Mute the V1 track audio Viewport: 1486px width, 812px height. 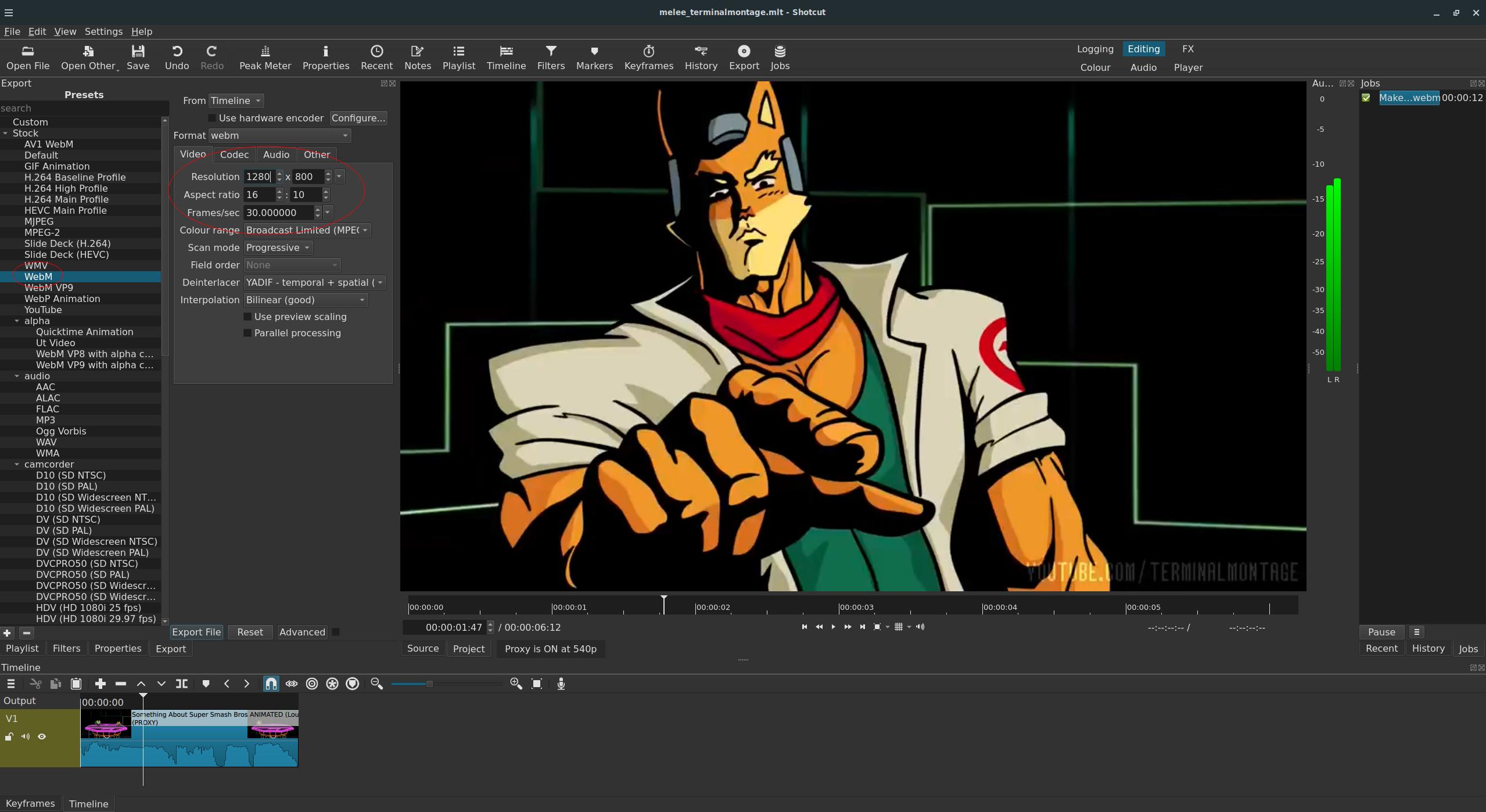coord(26,736)
